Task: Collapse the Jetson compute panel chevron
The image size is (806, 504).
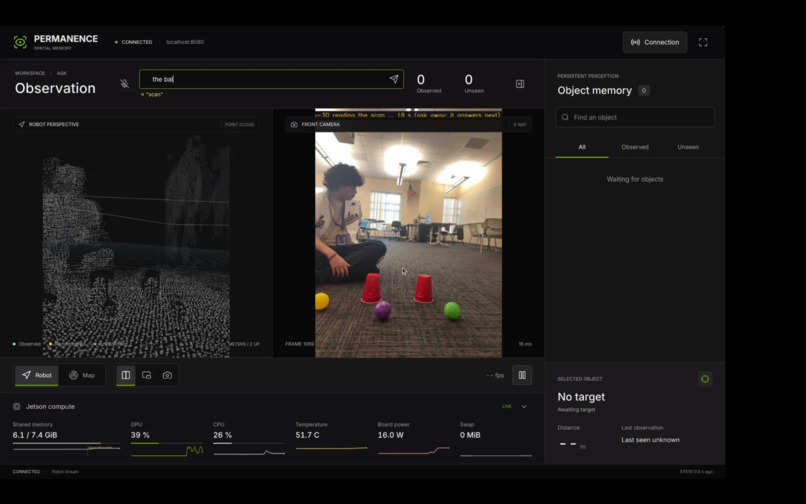Action: (524, 406)
